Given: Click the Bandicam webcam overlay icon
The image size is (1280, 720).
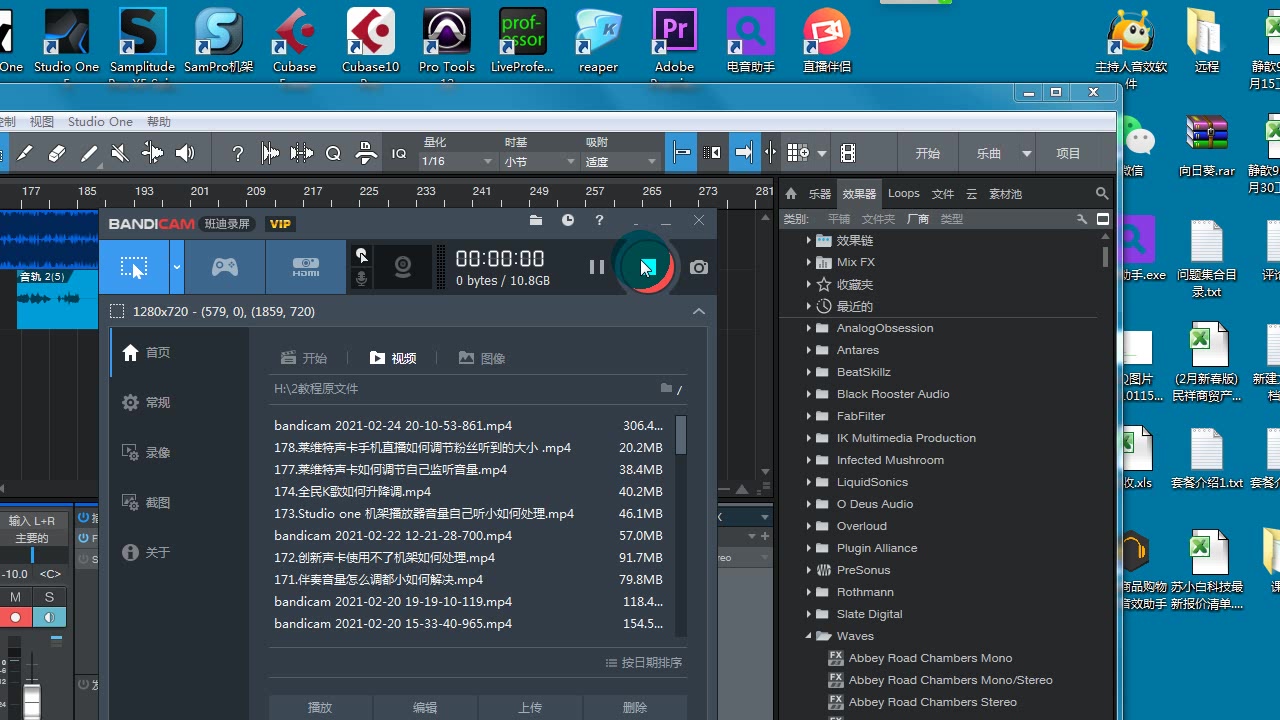Looking at the screenshot, I should point(403,267).
